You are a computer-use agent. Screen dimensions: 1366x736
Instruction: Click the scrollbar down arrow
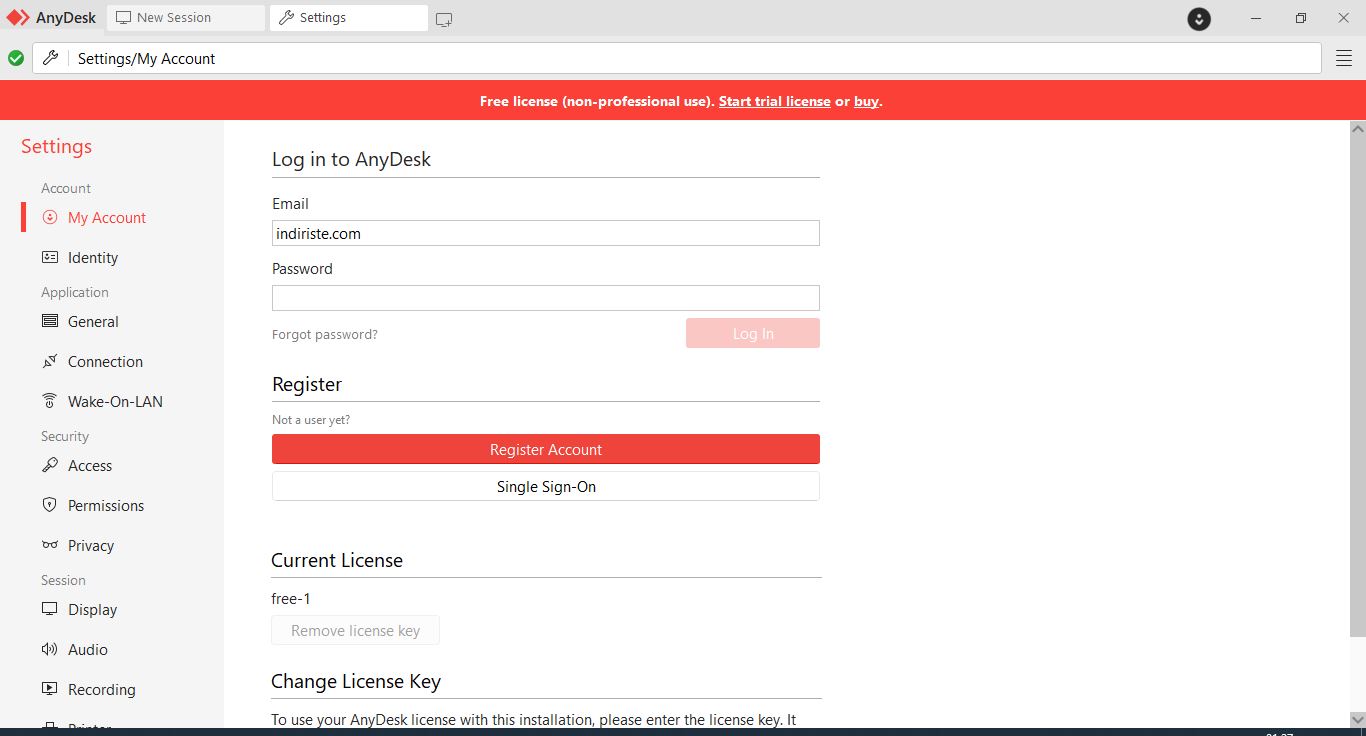pos(1357,720)
